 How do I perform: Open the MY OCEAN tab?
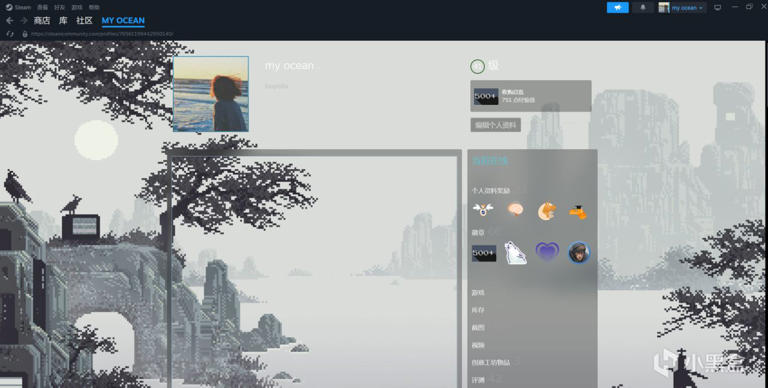coord(123,21)
